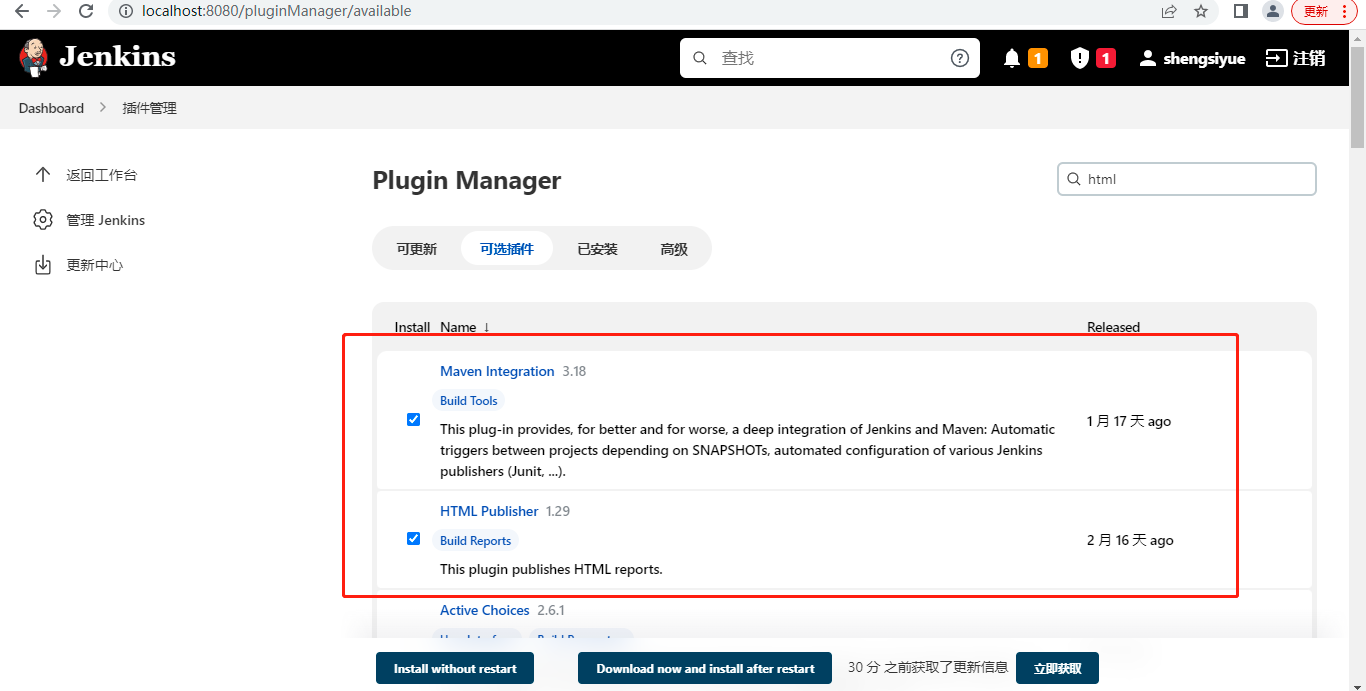
Task: Click the breadcrumb chevron after Dashboard
Action: [x=103, y=108]
